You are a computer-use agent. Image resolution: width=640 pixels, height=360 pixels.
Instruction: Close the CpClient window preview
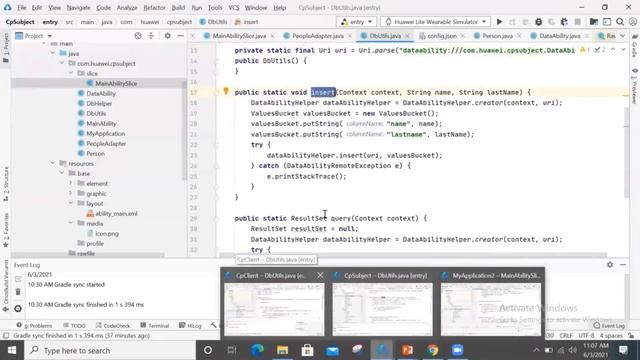tap(320, 276)
